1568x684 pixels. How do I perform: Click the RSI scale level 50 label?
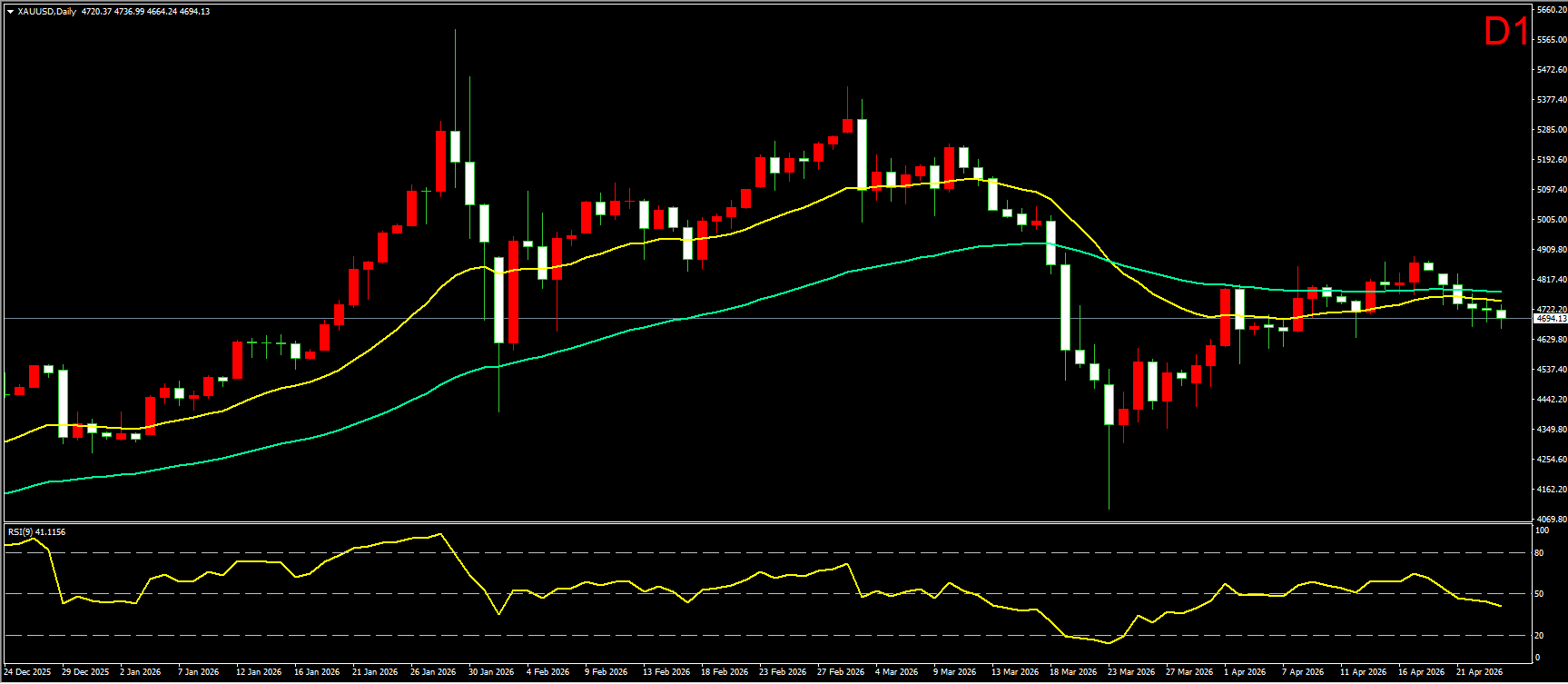pos(1539,594)
